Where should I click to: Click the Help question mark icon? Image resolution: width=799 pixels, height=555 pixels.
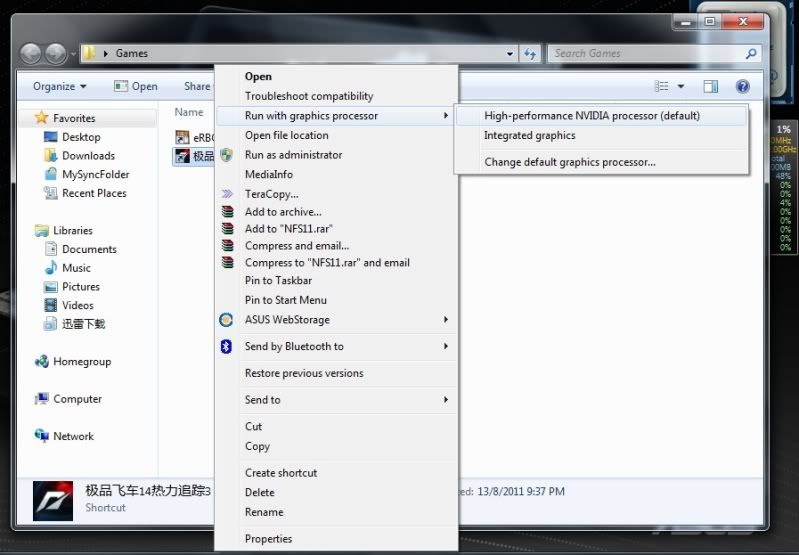click(x=742, y=87)
